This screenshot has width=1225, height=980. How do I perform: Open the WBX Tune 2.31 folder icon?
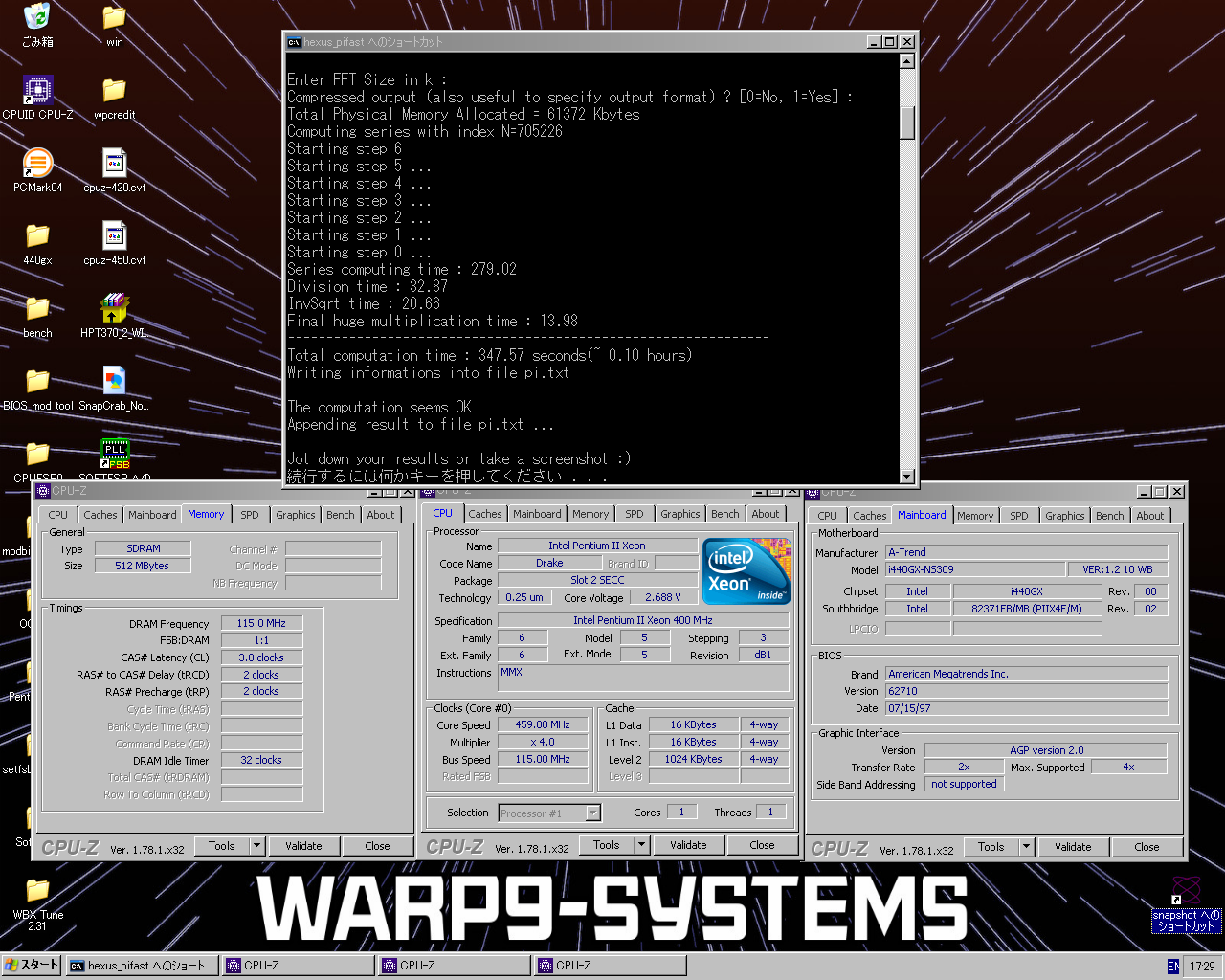37,890
